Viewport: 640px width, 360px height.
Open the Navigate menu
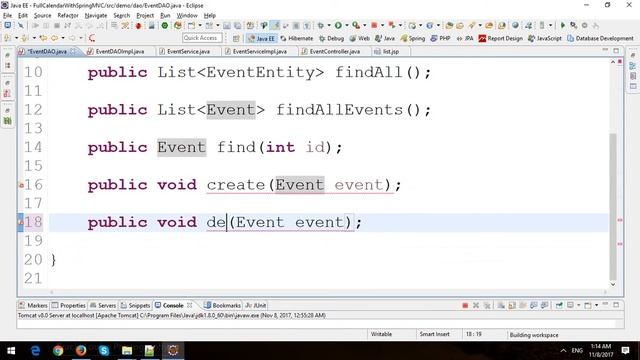point(96,16)
